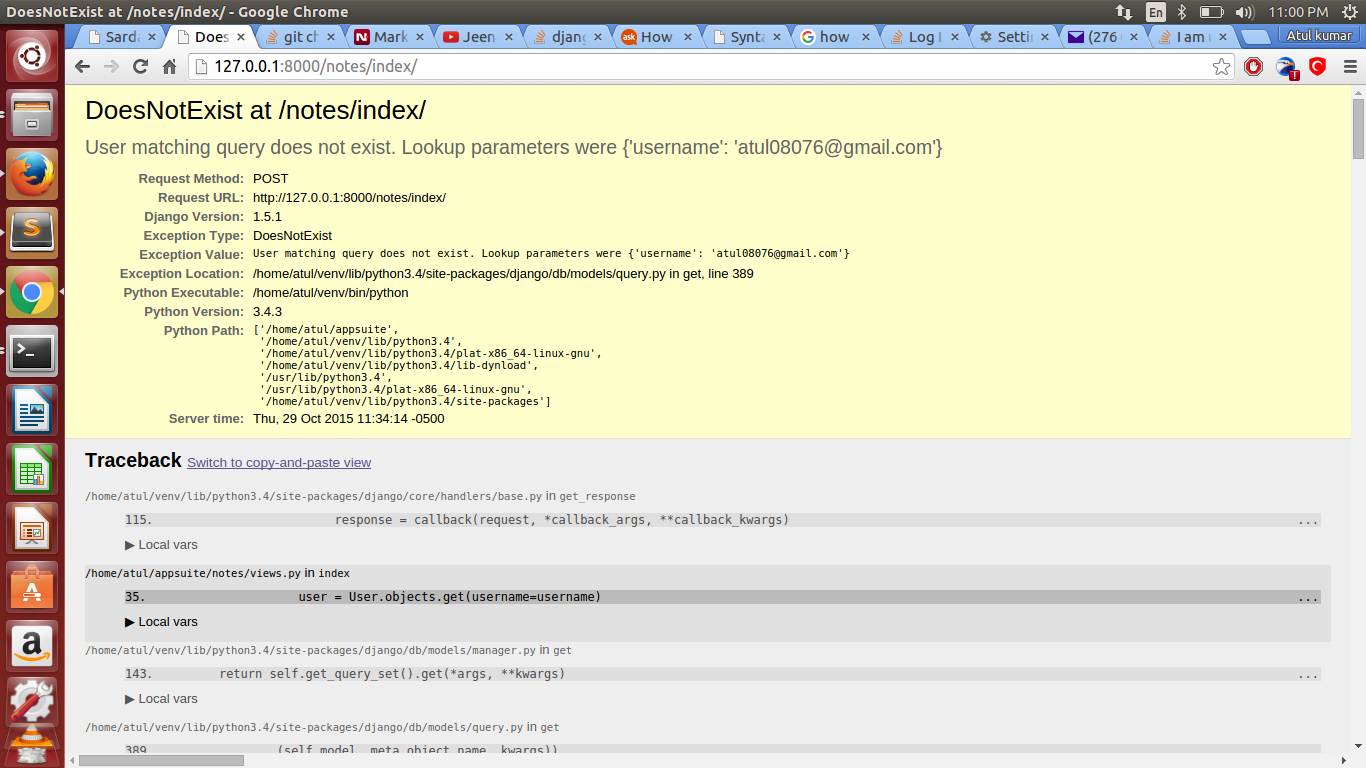Viewport: 1366px width, 768px height.
Task: Click 'Switch to copy-and-paste view' link
Action: [278, 463]
